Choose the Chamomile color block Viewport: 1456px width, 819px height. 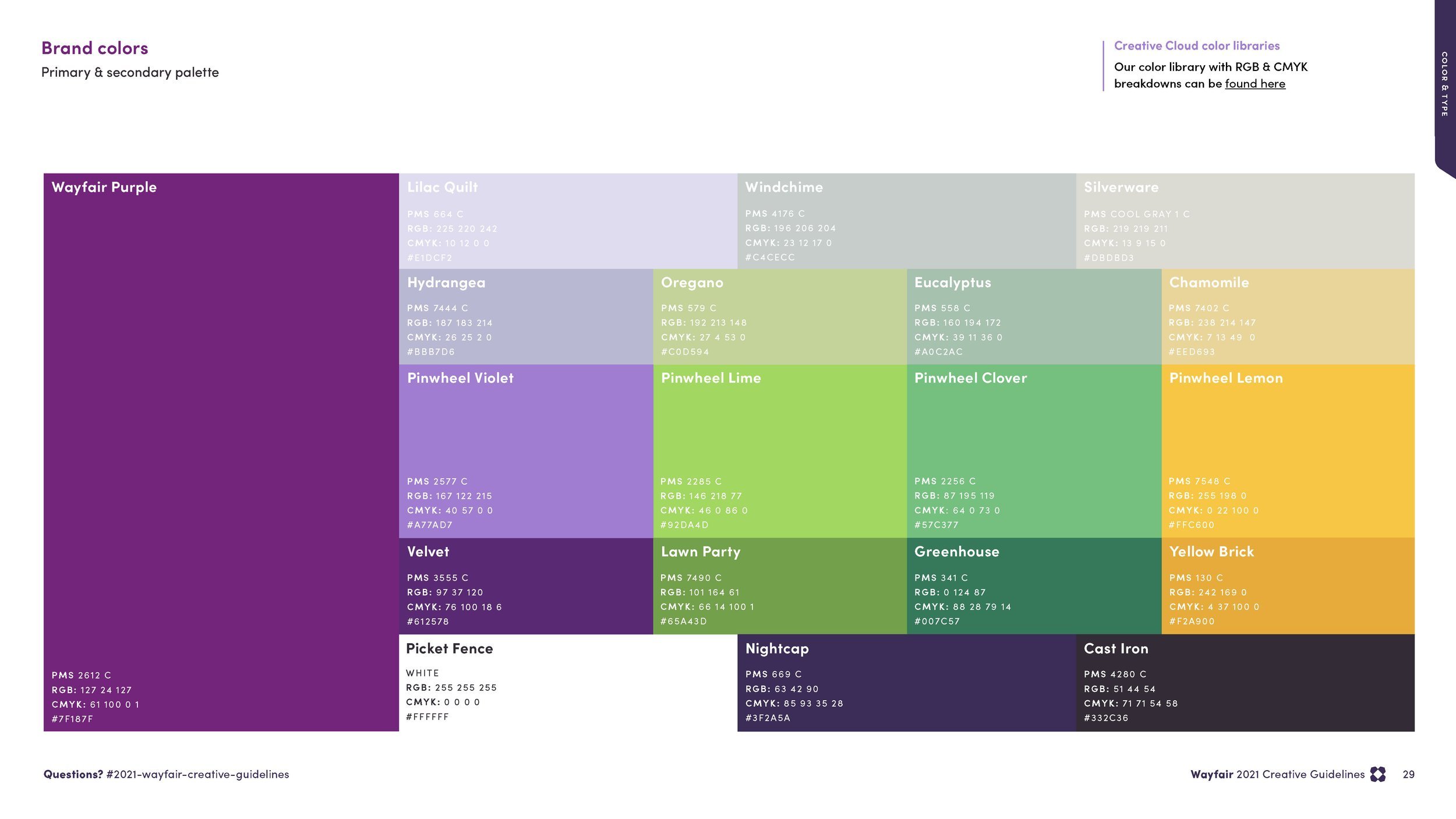pyautogui.click(x=1288, y=316)
